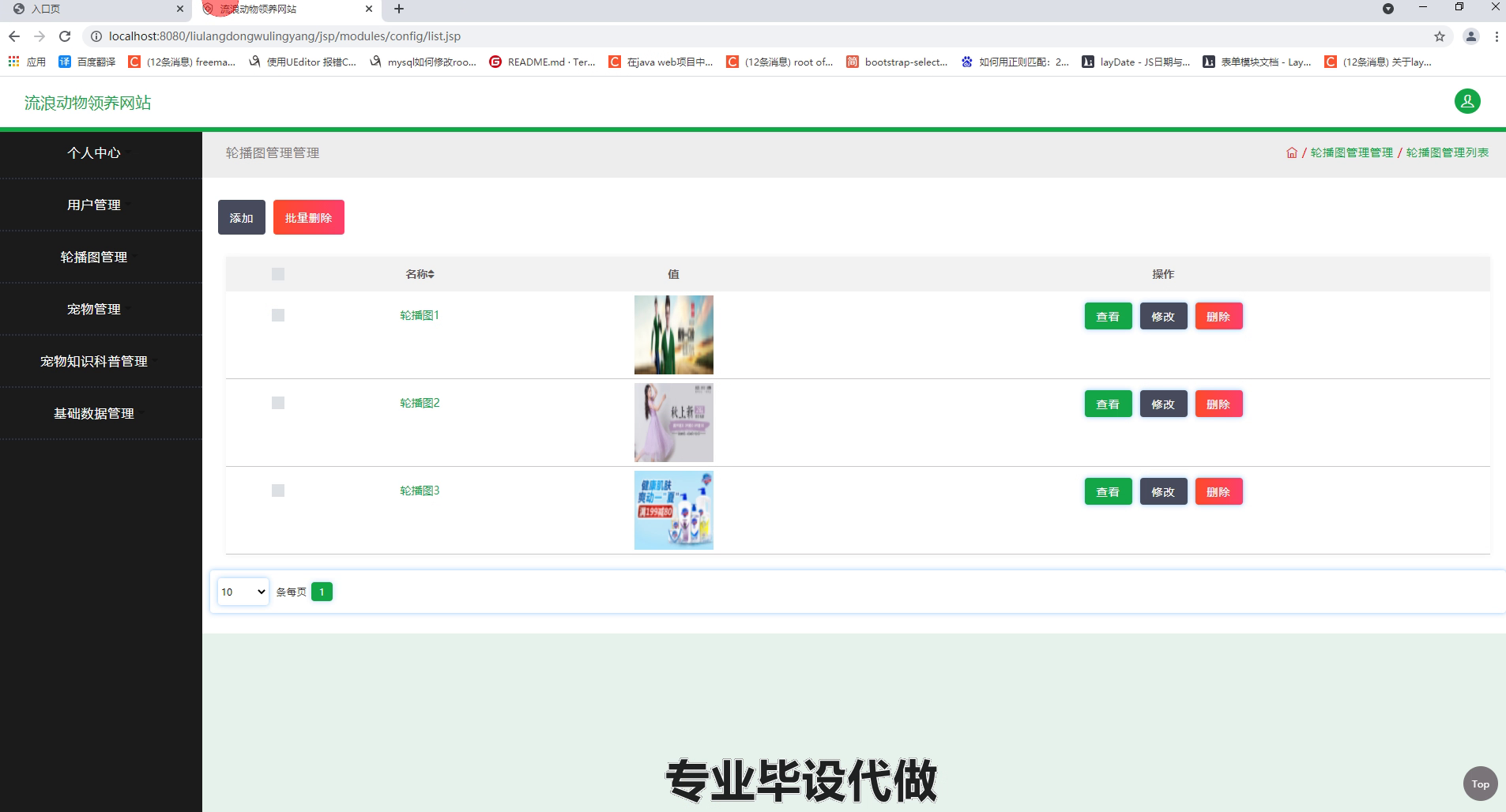Open the tab search dropdown icon
Viewport: 1506px width, 812px height.
click(x=1387, y=9)
